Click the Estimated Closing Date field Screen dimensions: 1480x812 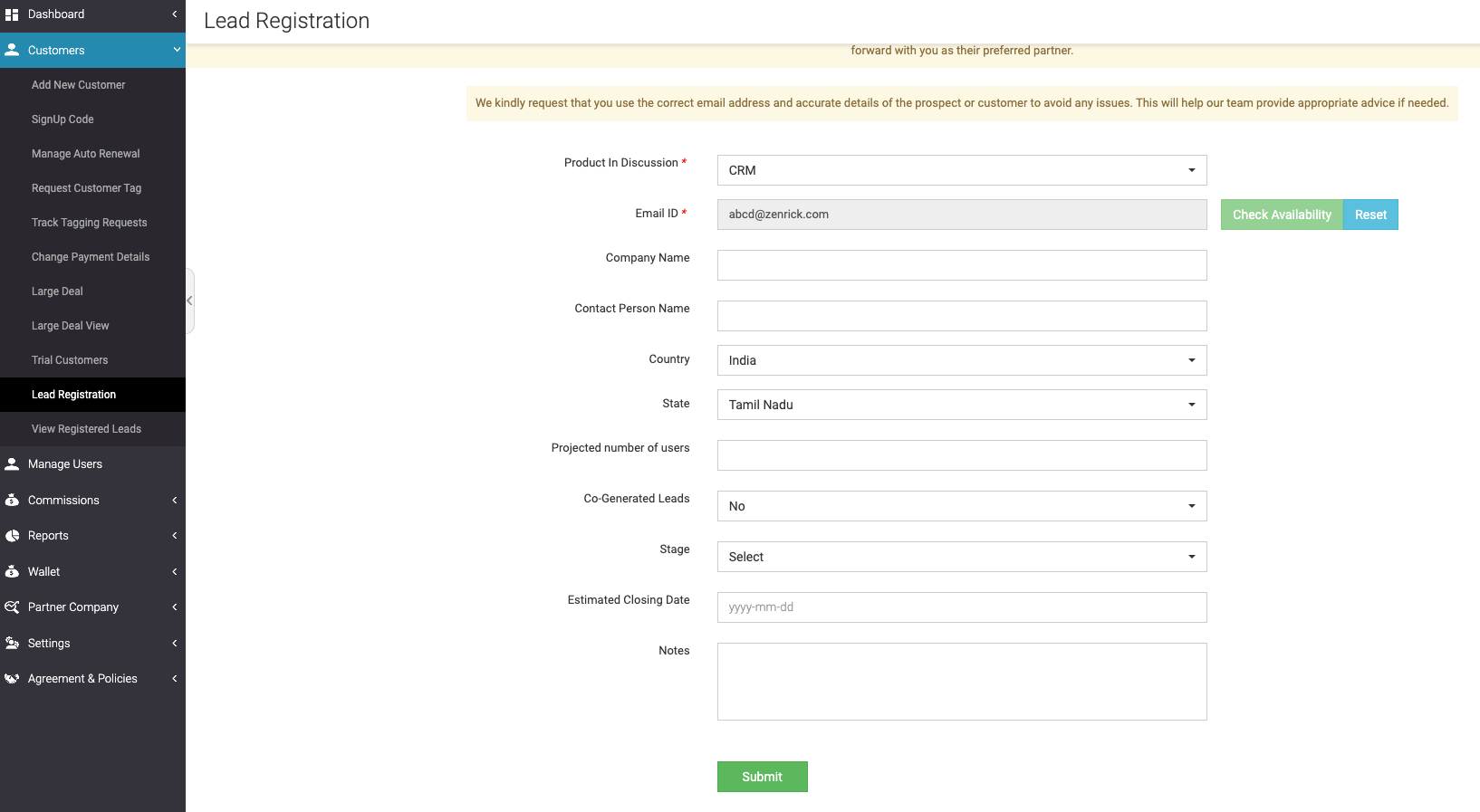(x=961, y=607)
